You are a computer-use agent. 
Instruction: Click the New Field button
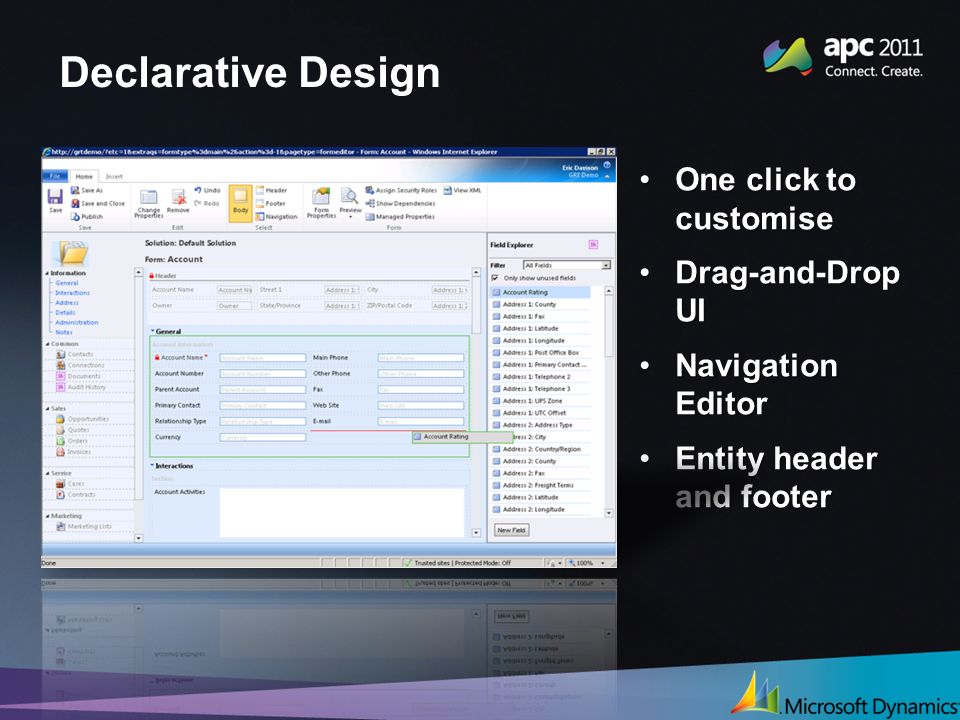pos(511,530)
